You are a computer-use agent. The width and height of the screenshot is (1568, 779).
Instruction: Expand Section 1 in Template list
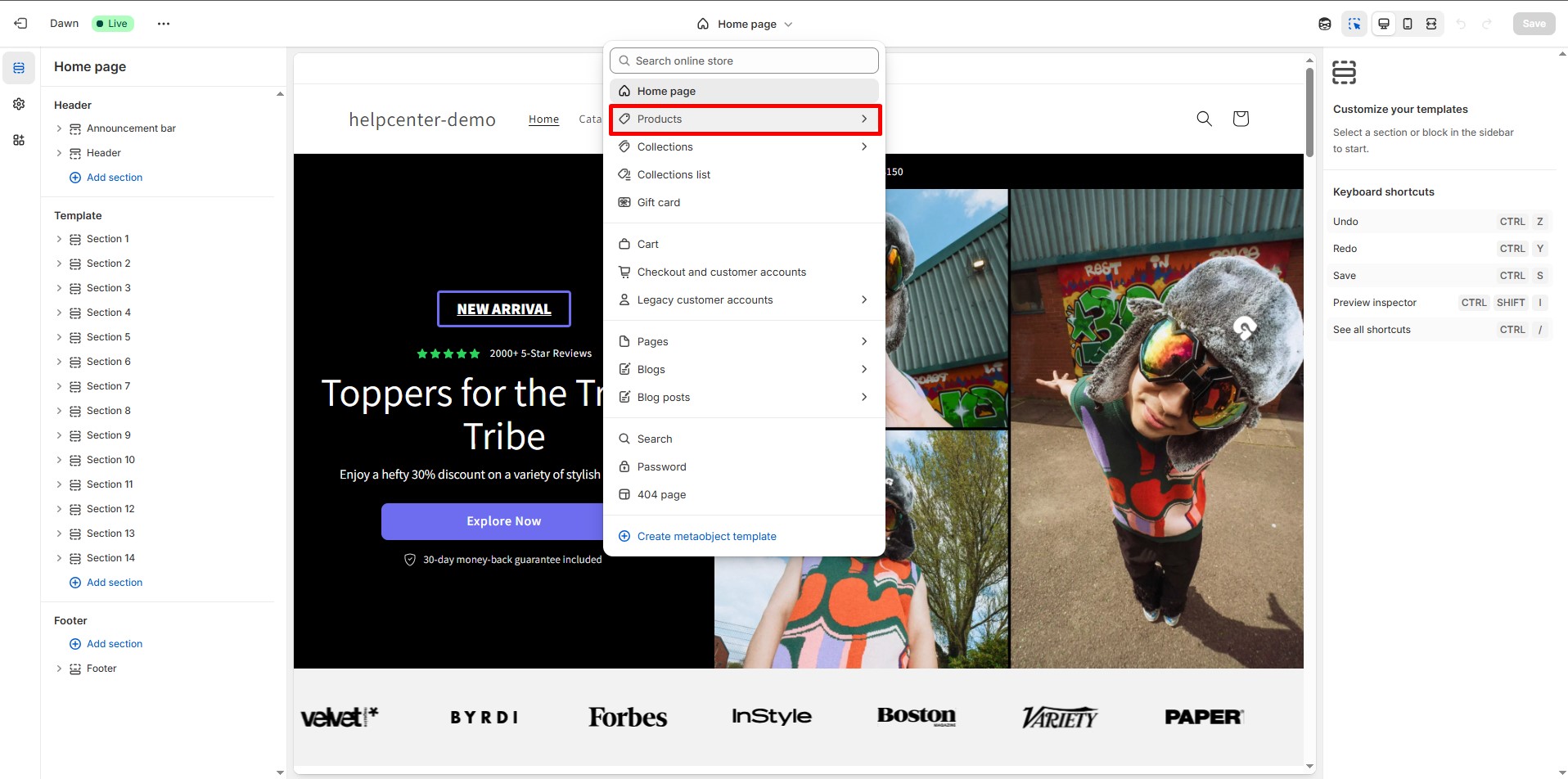click(59, 239)
